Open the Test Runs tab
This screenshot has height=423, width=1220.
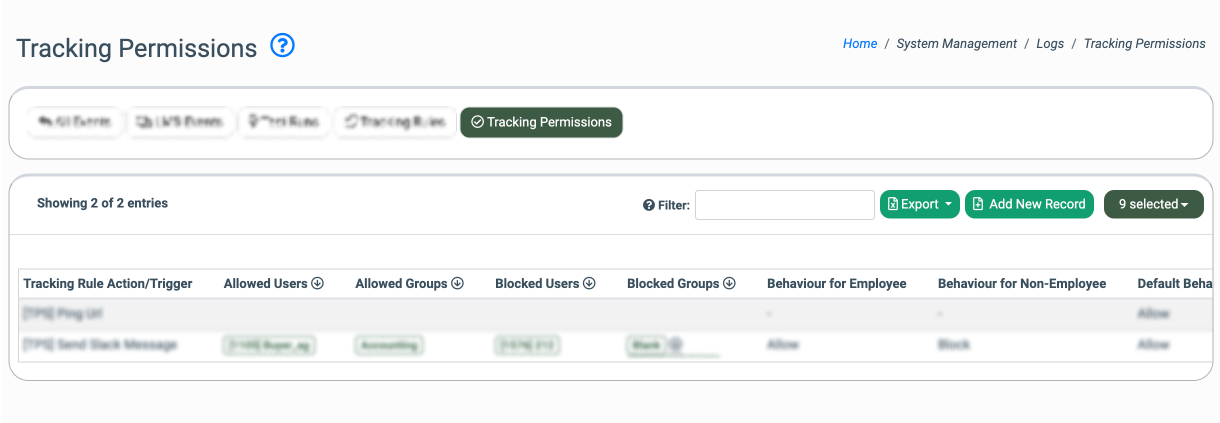tap(284, 122)
